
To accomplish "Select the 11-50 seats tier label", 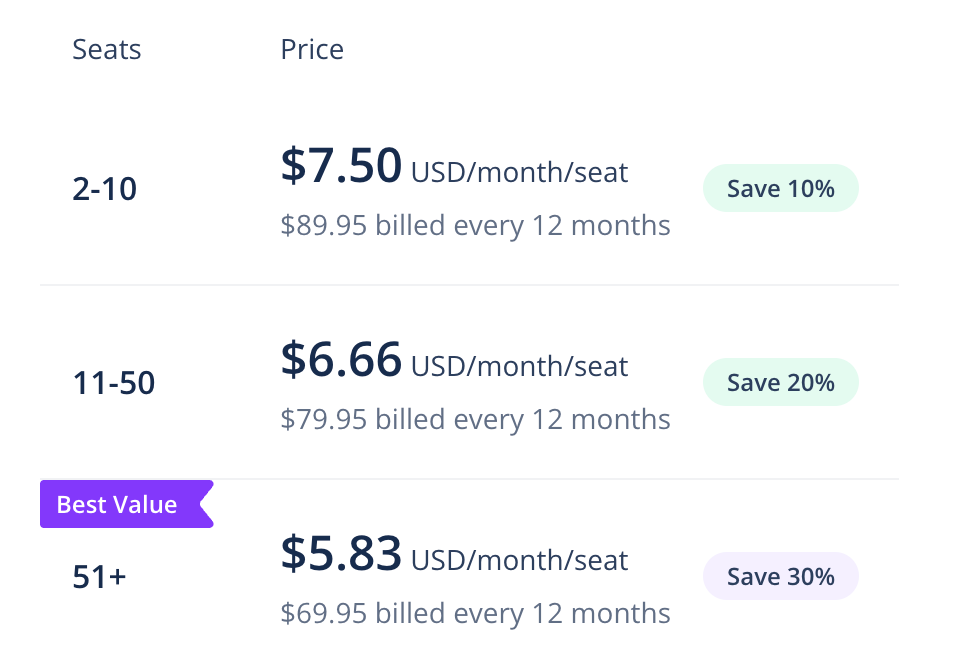I will (114, 383).
